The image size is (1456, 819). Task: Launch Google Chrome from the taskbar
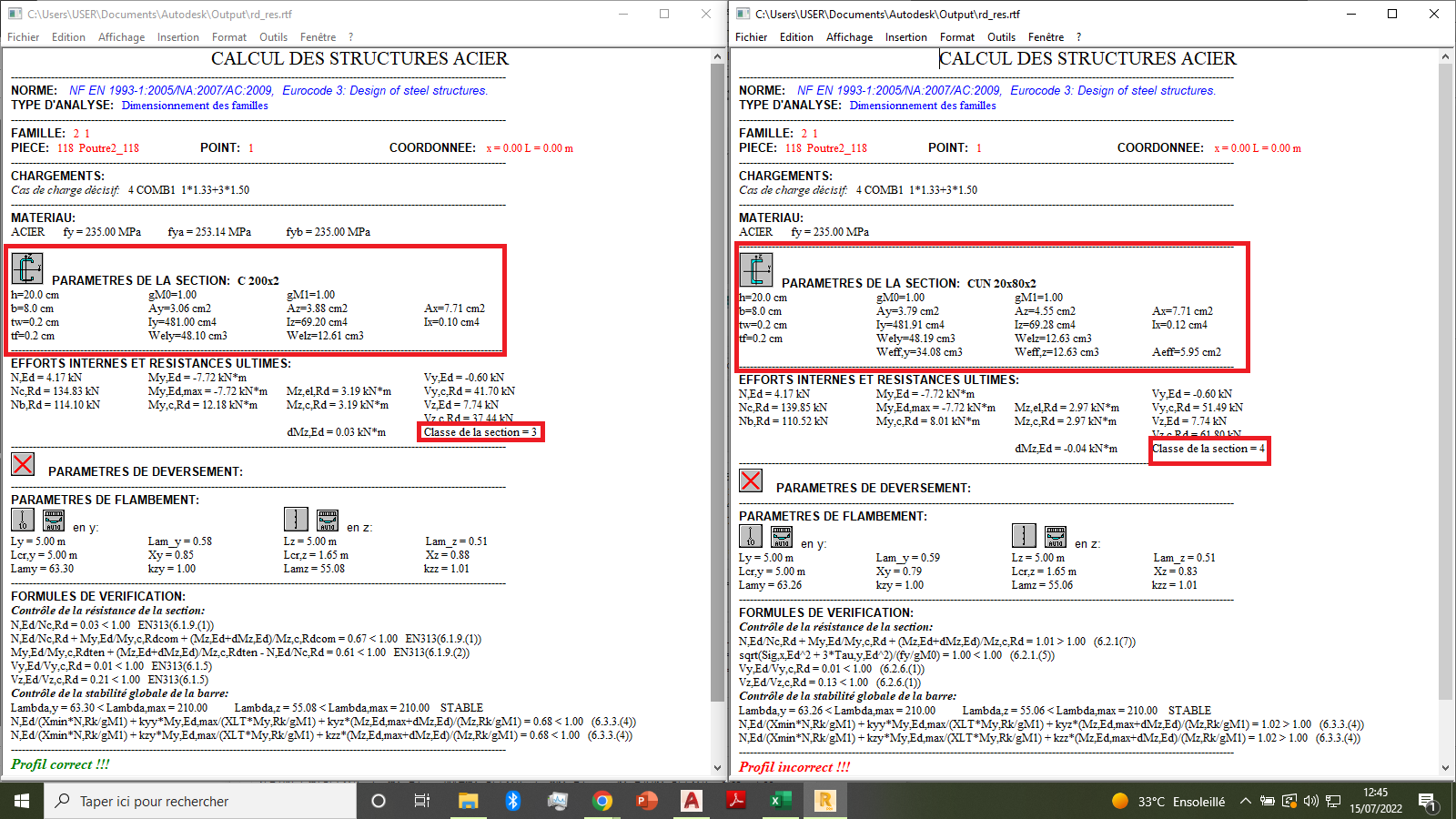click(603, 801)
